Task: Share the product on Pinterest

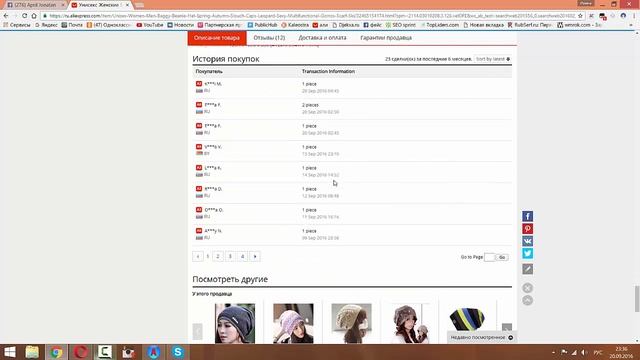Action: 527,229
